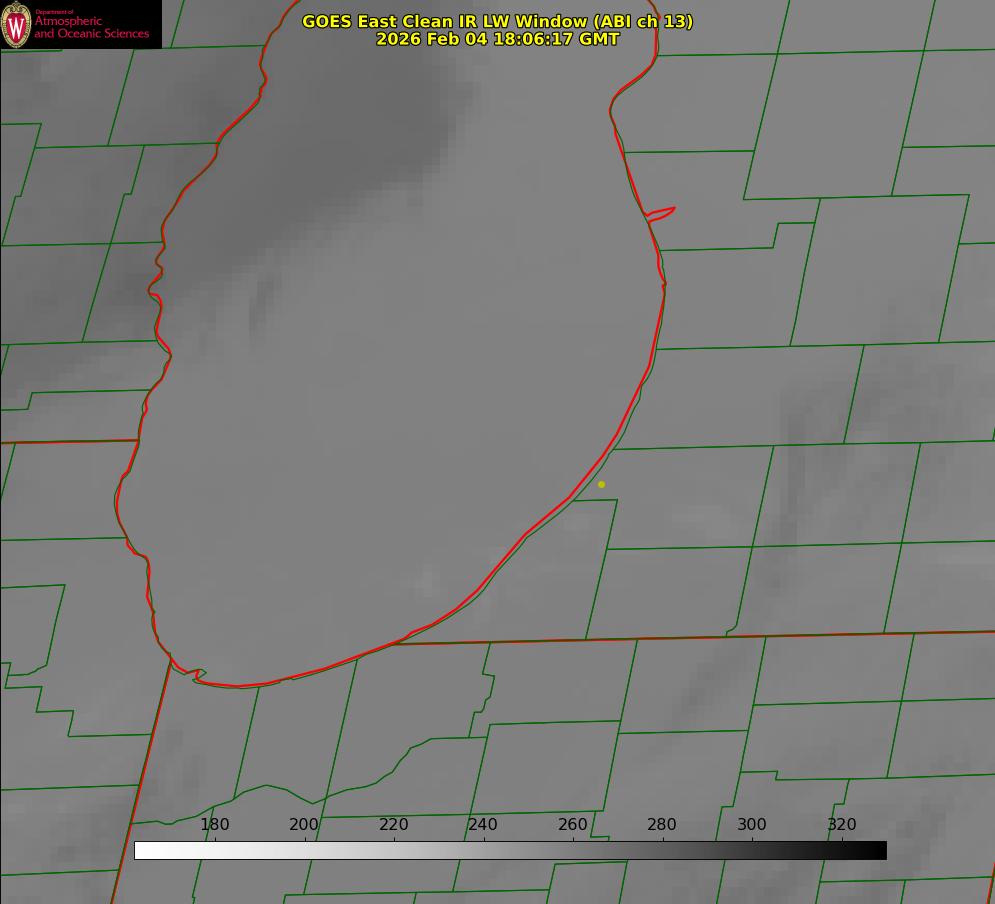Click the black warm end of colorbar

click(x=878, y=850)
